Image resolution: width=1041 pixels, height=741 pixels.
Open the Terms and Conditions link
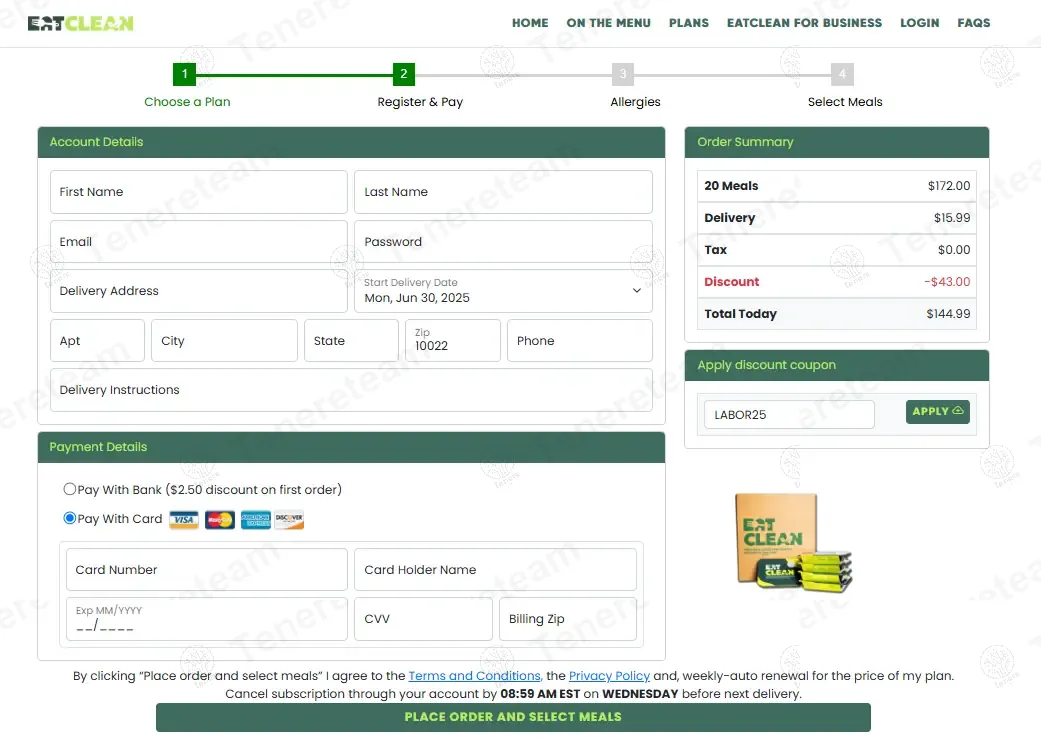[474, 676]
